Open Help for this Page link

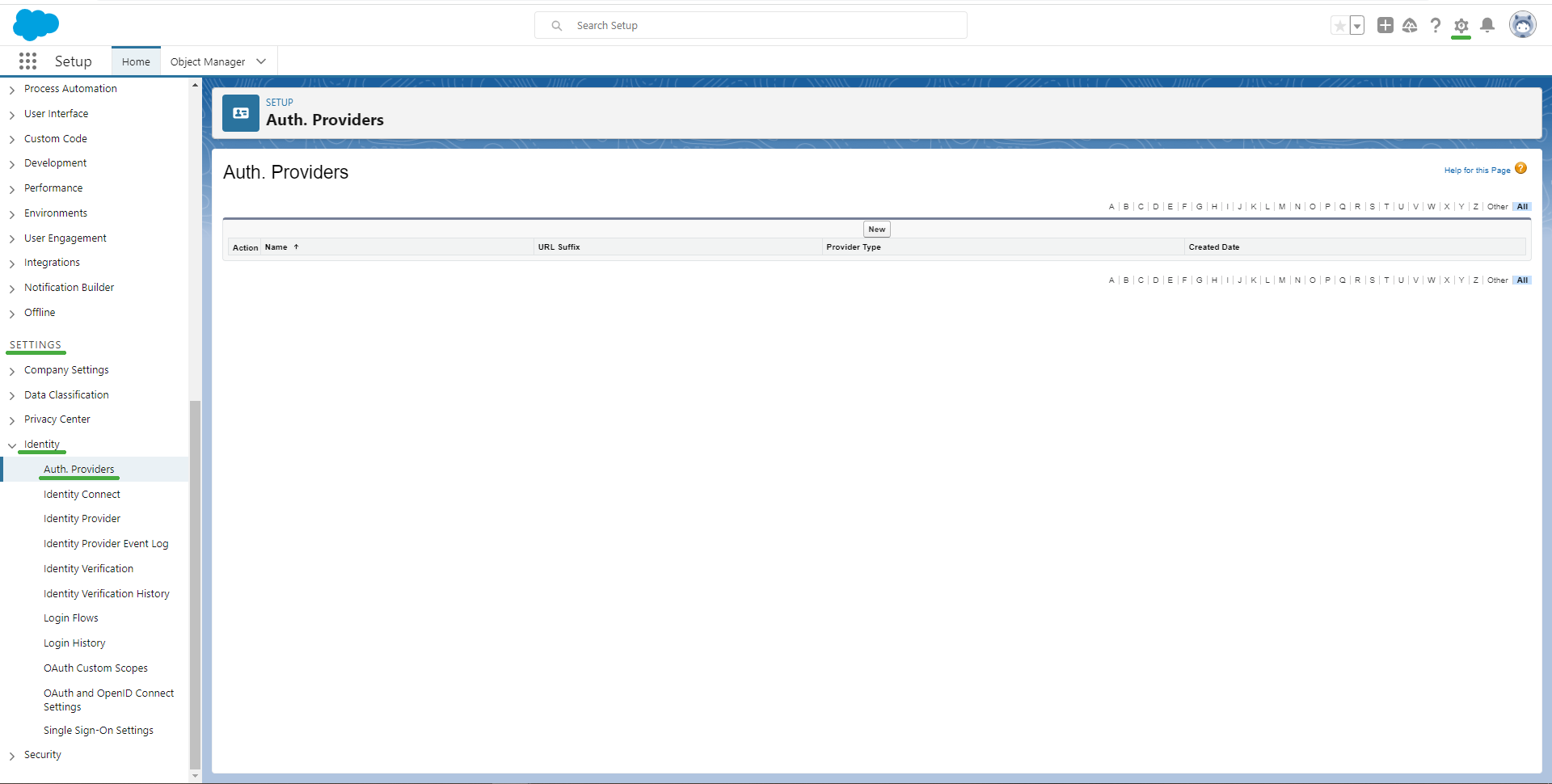pos(1477,171)
